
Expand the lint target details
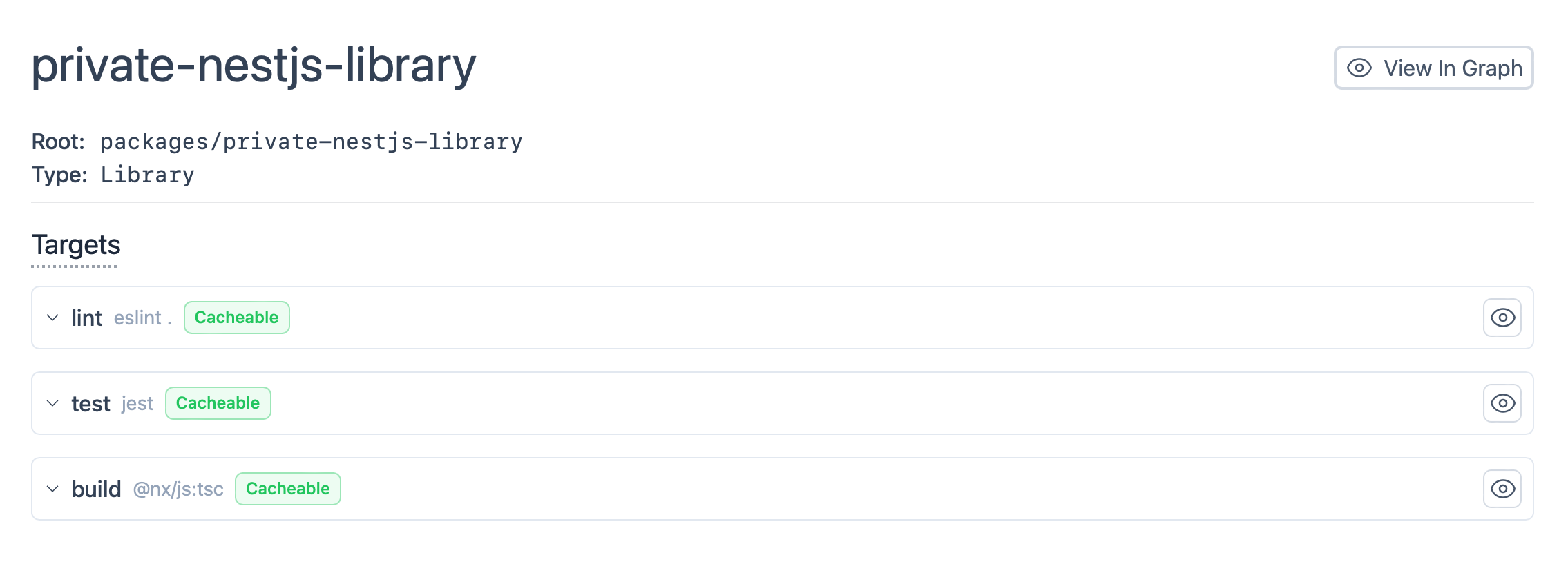pos(52,318)
